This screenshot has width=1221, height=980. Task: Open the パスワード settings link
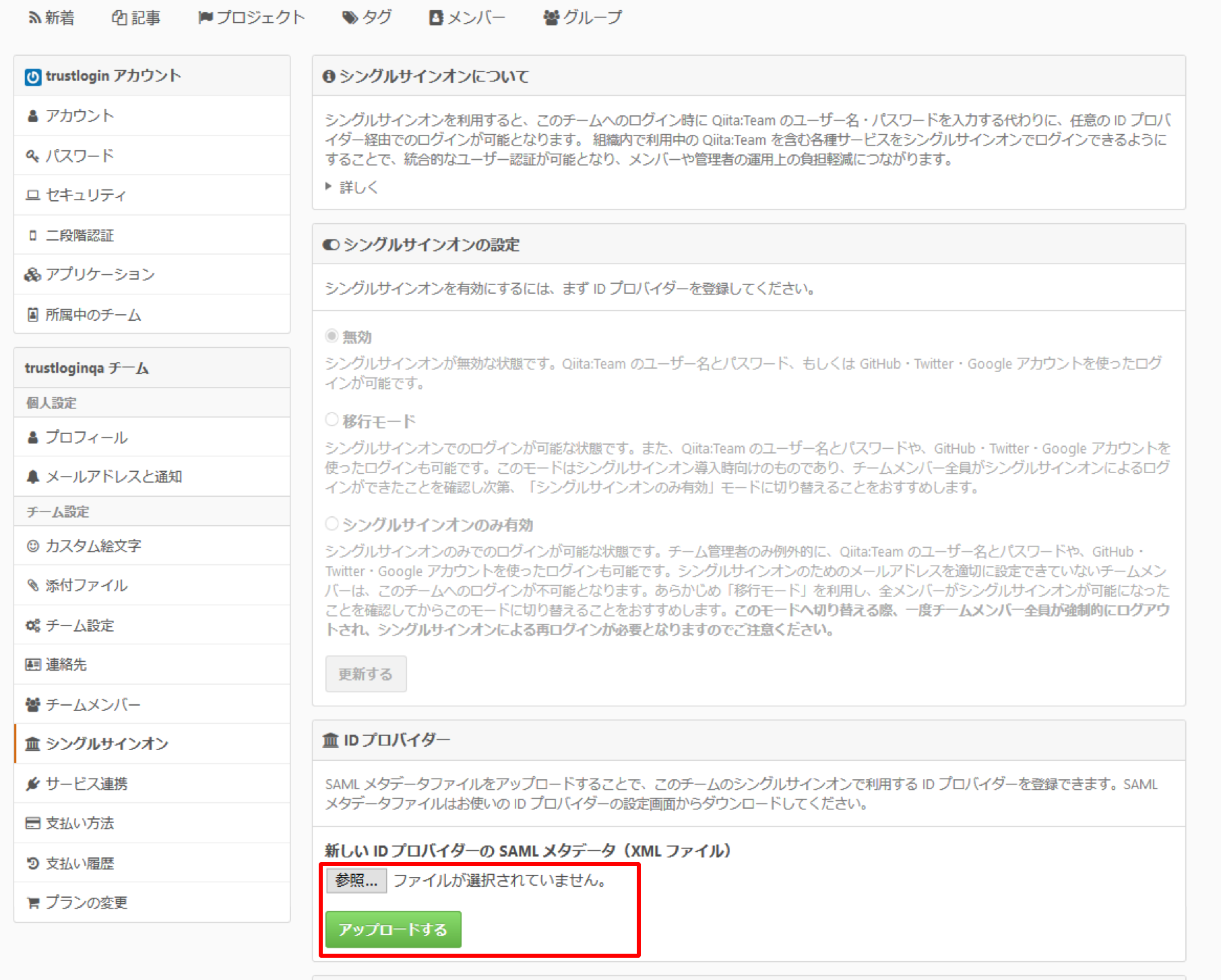[152, 156]
